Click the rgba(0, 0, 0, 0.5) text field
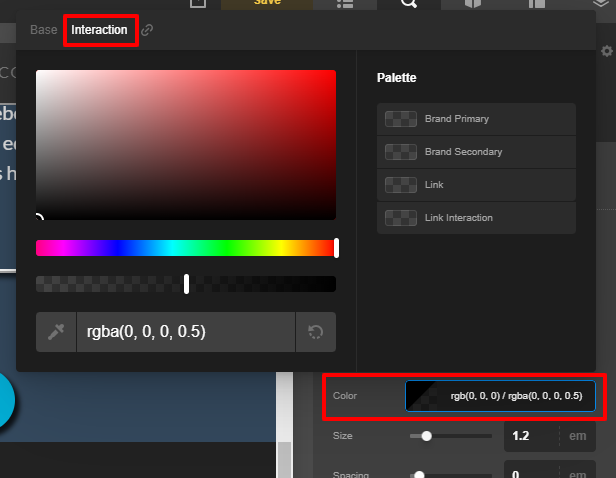 coord(185,332)
